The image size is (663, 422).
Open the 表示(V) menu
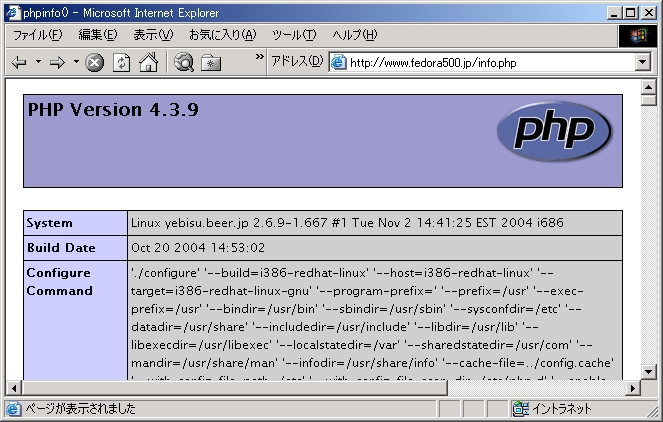pyautogui.click(x=153, y=35)
